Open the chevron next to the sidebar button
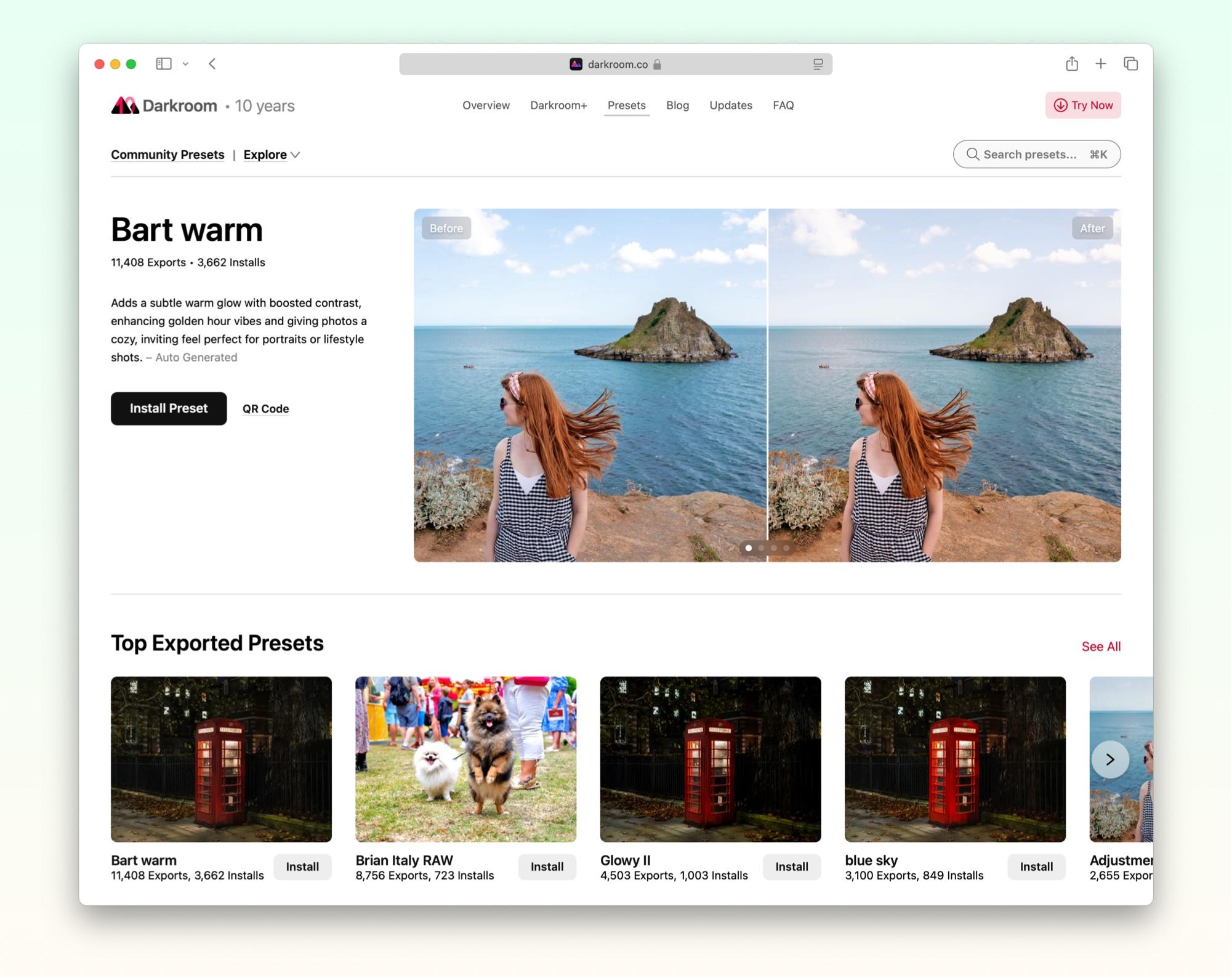Image resolution: width=1232 pixels, height=978 pixels. tap(187, 63)
